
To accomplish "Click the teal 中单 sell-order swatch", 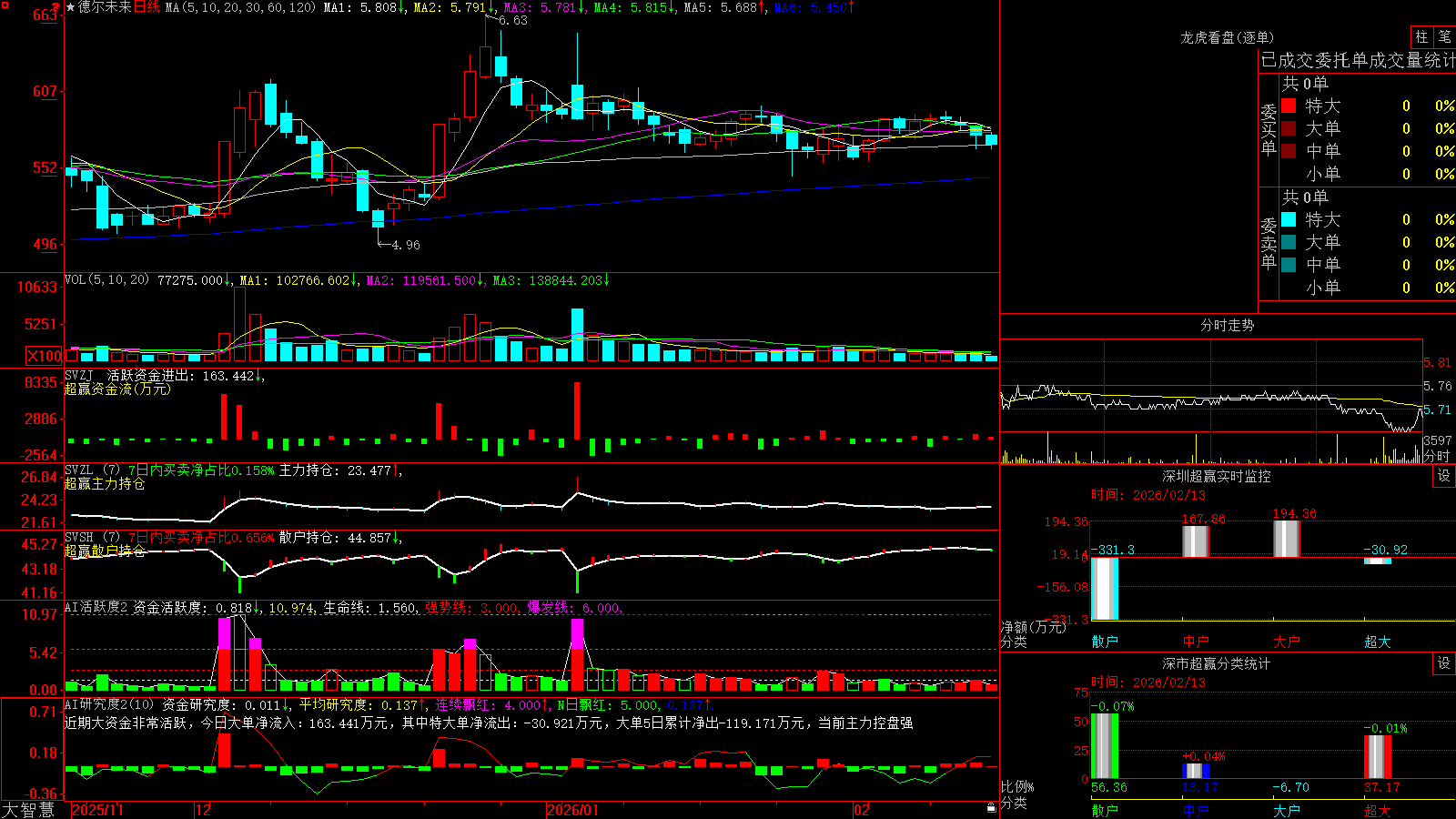I will click(1289, 264).
